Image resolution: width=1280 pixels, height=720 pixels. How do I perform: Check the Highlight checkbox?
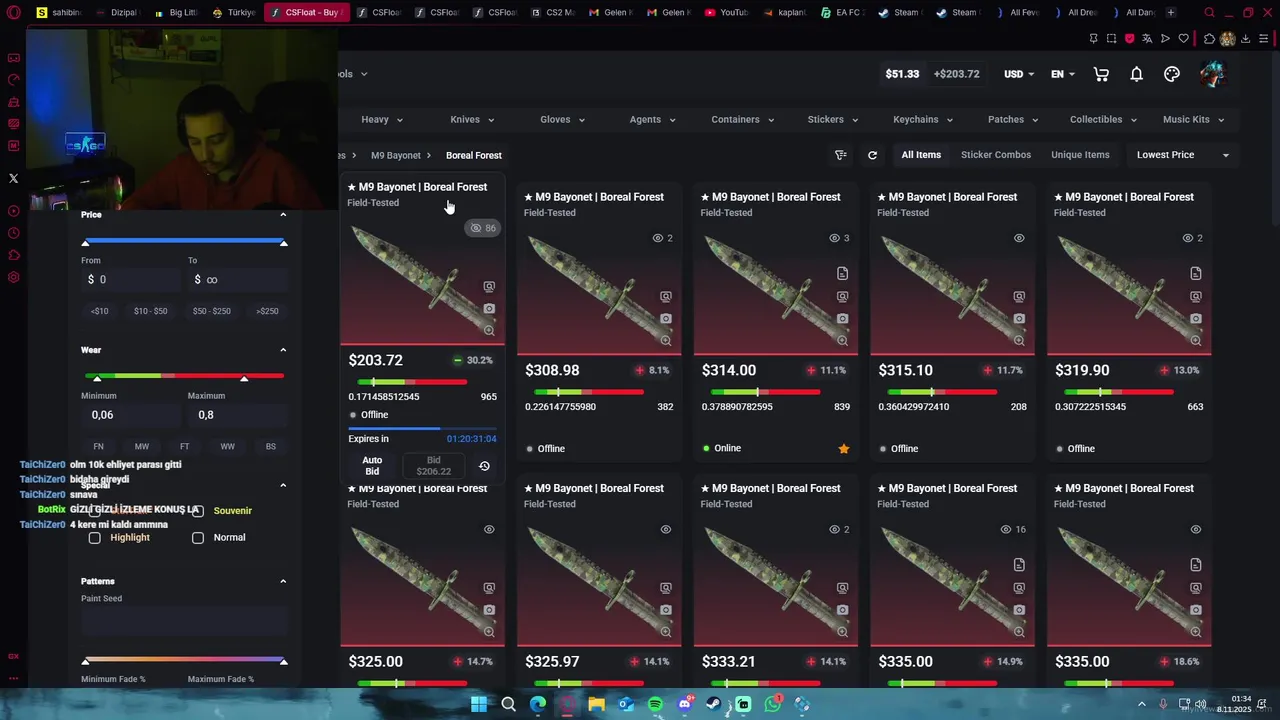pos(95,538)
